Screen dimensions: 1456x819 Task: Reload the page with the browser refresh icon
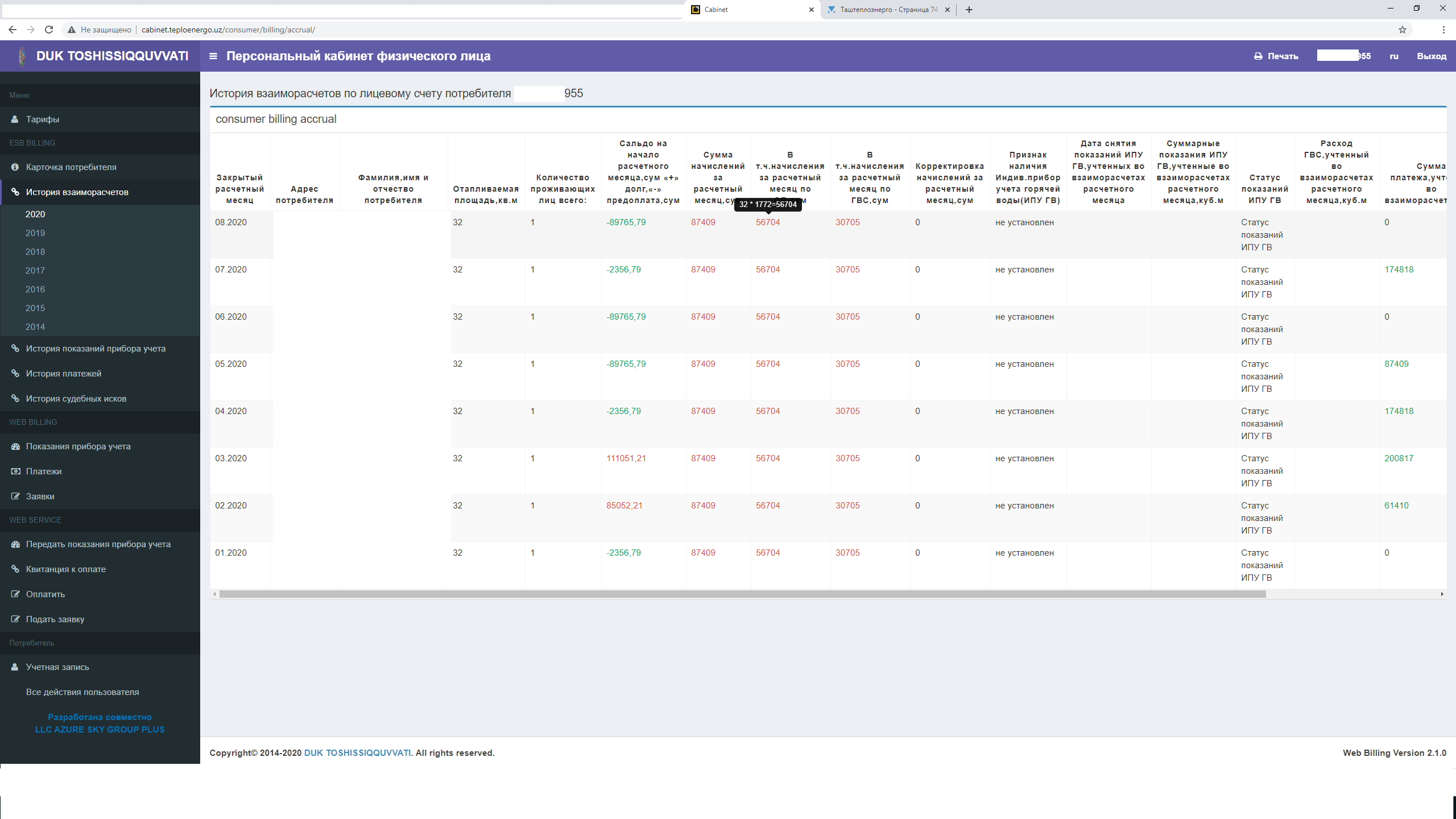tap(49, 30)
